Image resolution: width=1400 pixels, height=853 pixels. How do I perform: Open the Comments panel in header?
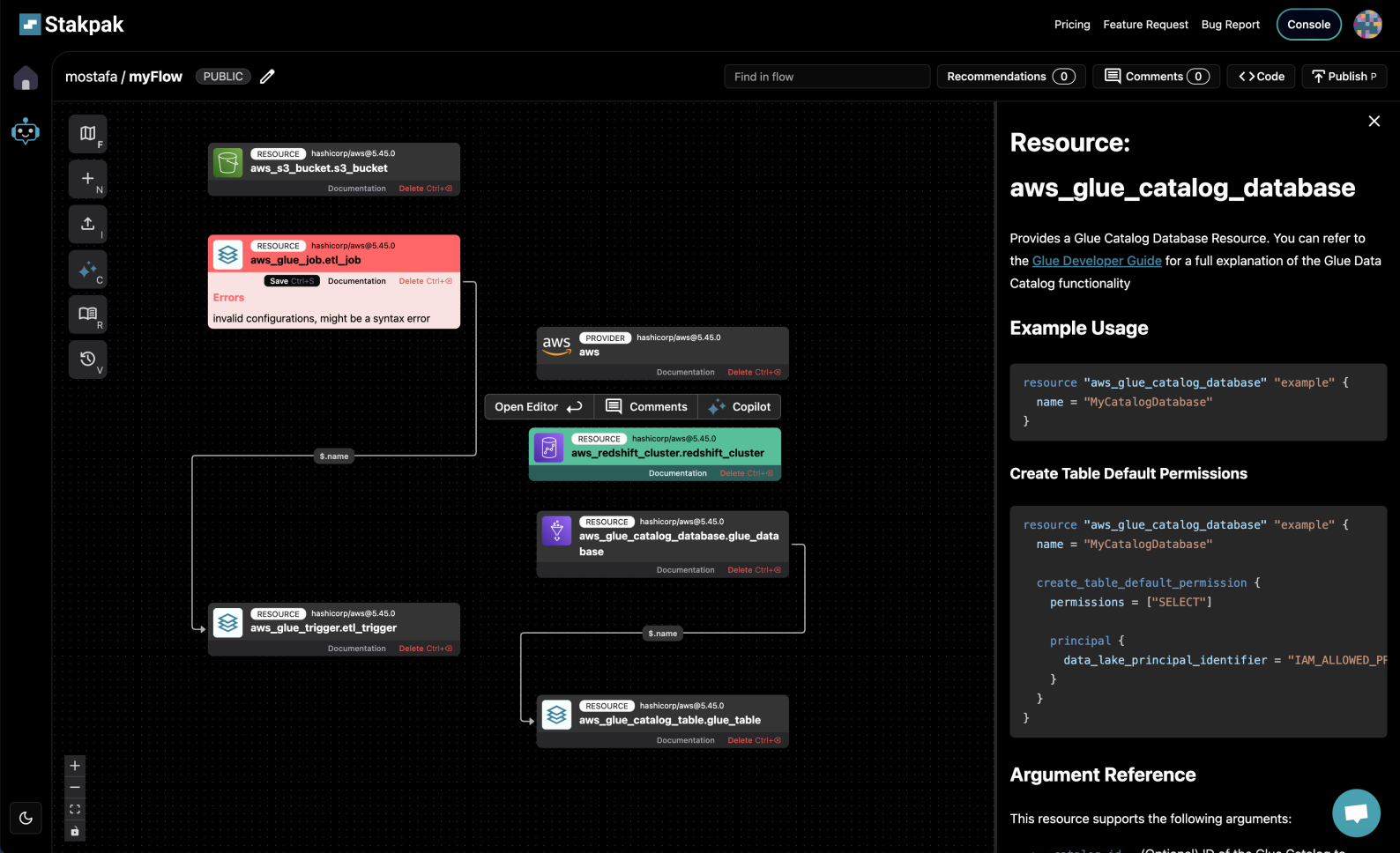pos(1156,77)
